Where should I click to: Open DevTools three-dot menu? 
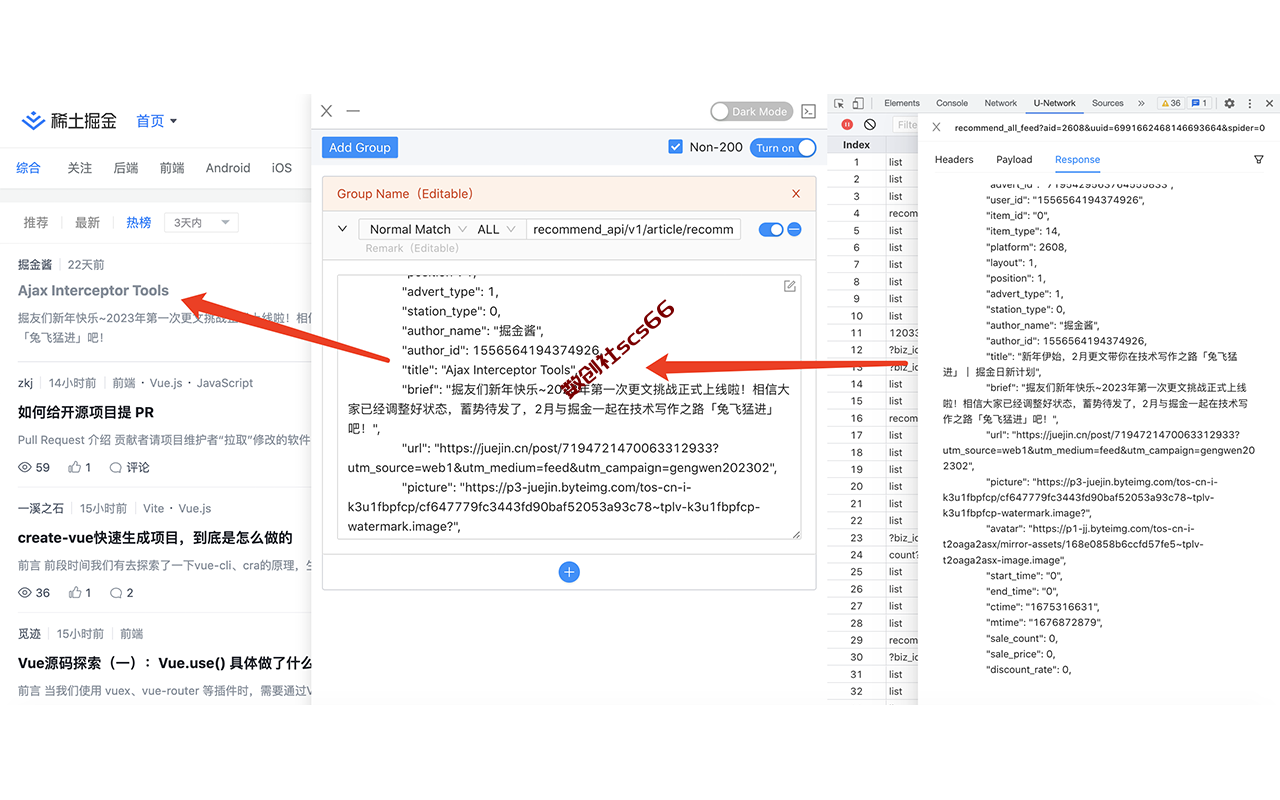1250,103
